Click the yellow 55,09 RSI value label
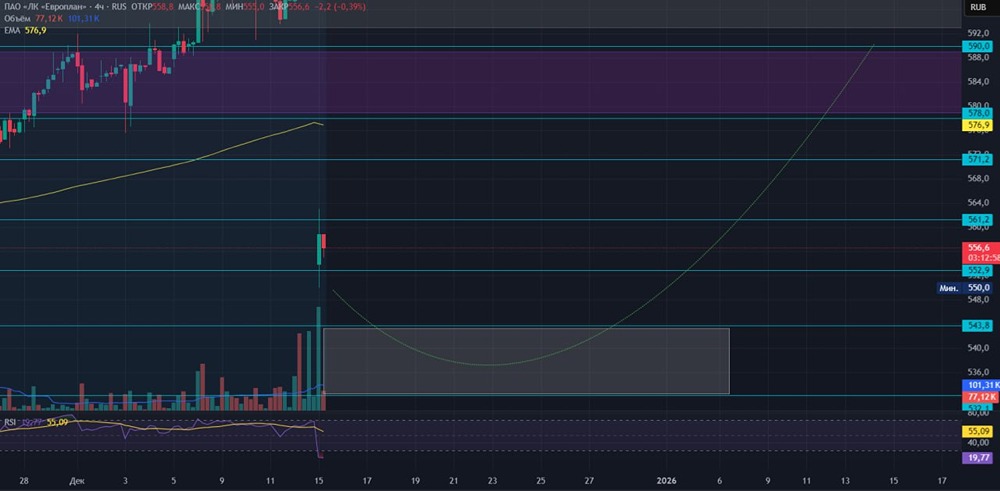1000x491 pixels. tap(979, 432)
